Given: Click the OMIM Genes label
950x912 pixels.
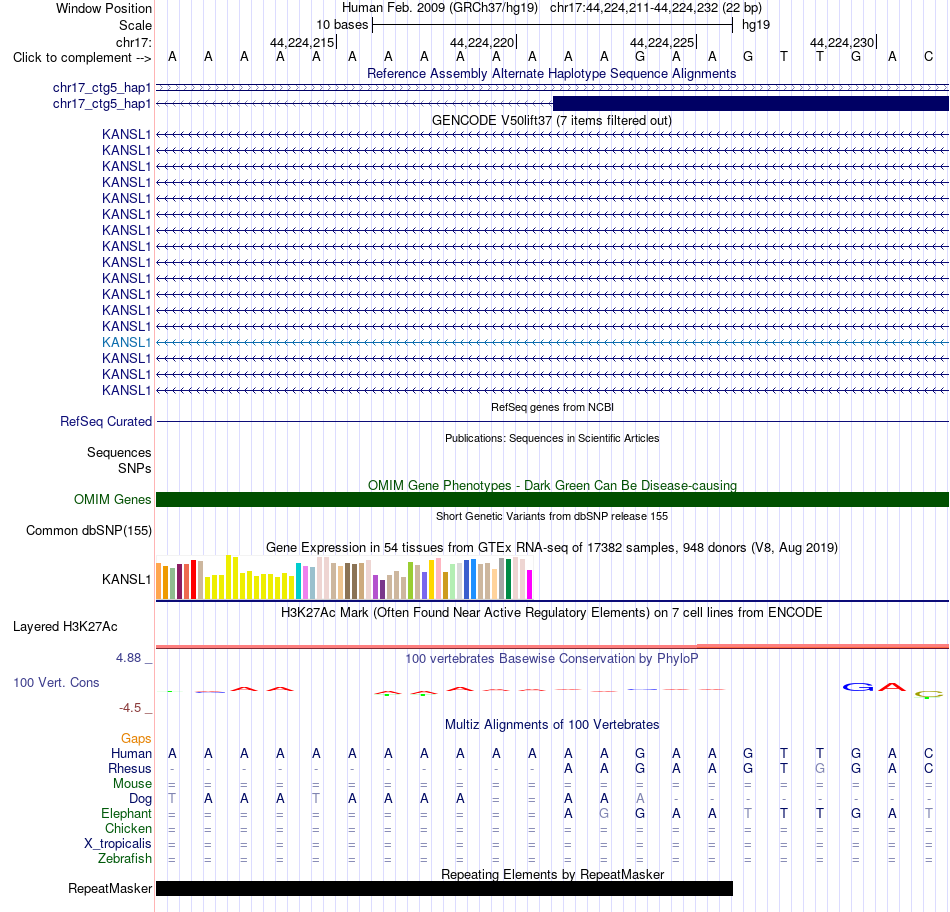Looking at the screenshot, I should pyautogui.click(x=112, y=499).
